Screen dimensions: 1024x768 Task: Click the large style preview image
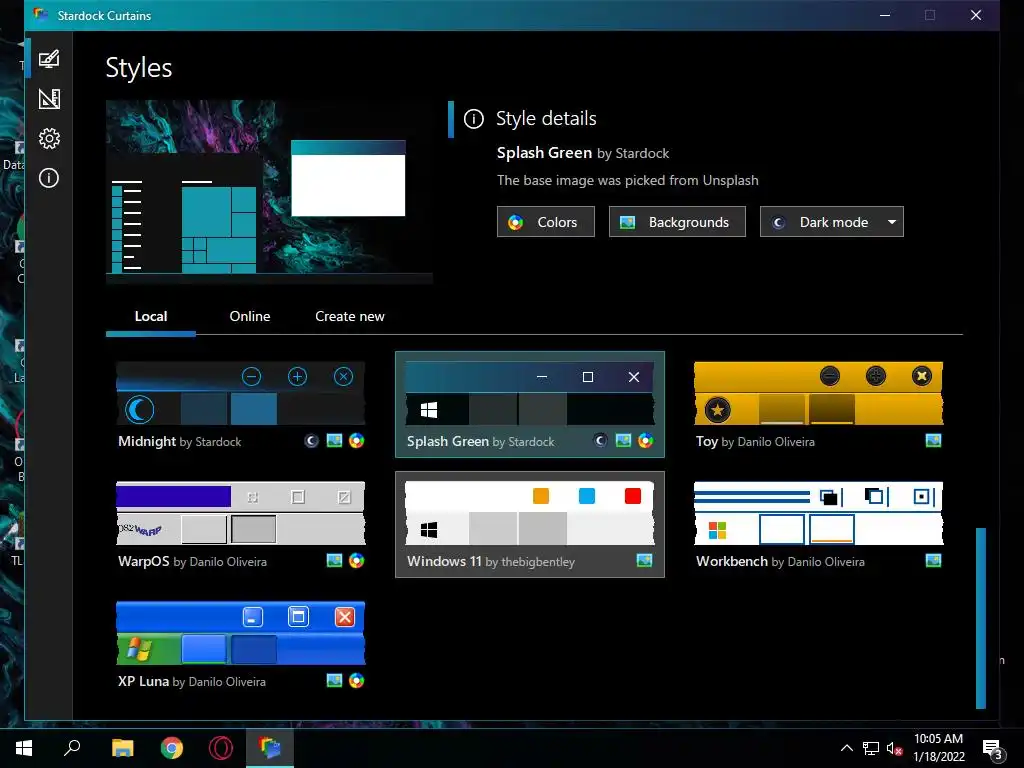point(269,192)
